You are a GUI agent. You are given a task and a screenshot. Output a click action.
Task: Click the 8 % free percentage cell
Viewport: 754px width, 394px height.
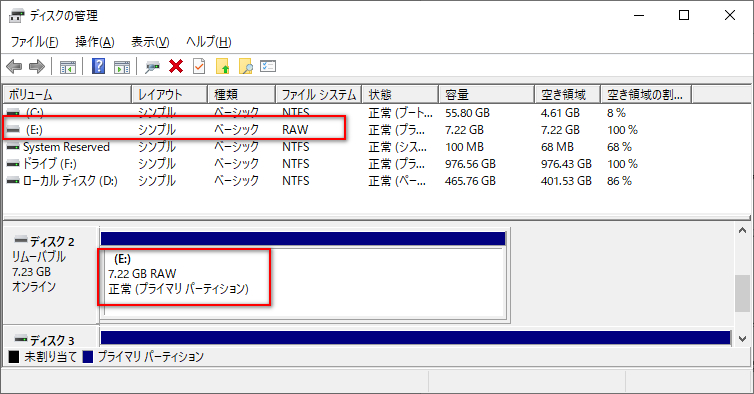[x=616, y=113]
